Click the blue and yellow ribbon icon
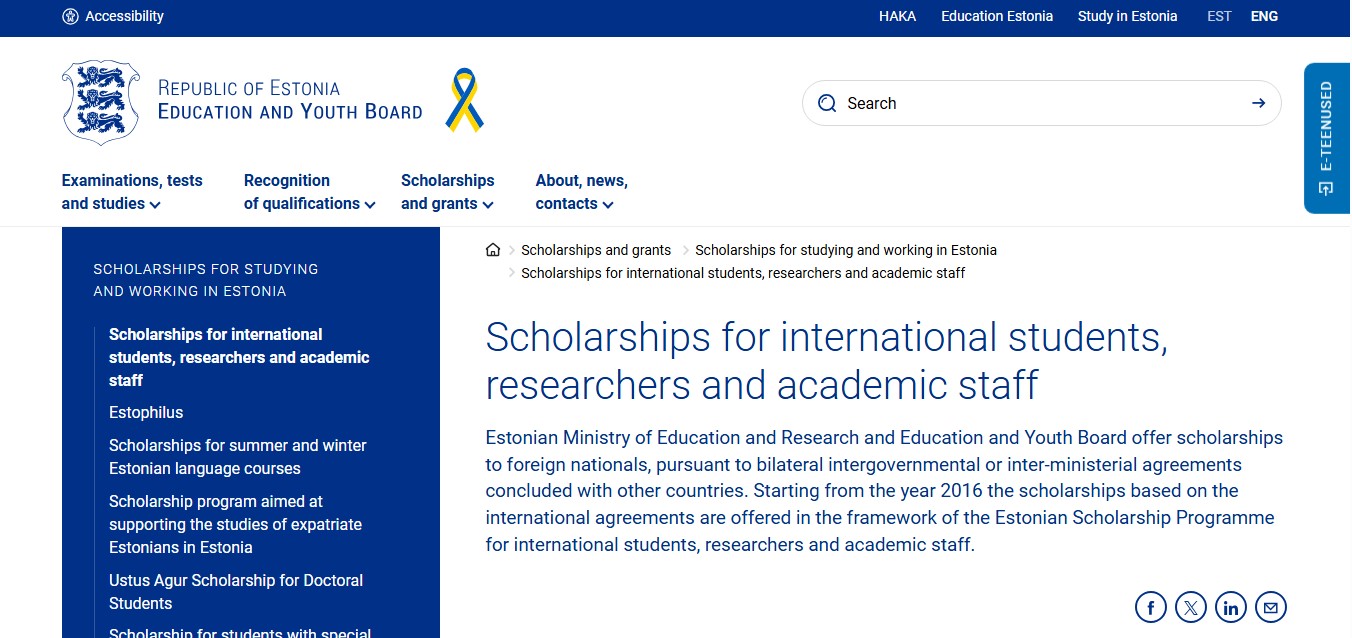 pyautogui.click(x=464, y=101)
